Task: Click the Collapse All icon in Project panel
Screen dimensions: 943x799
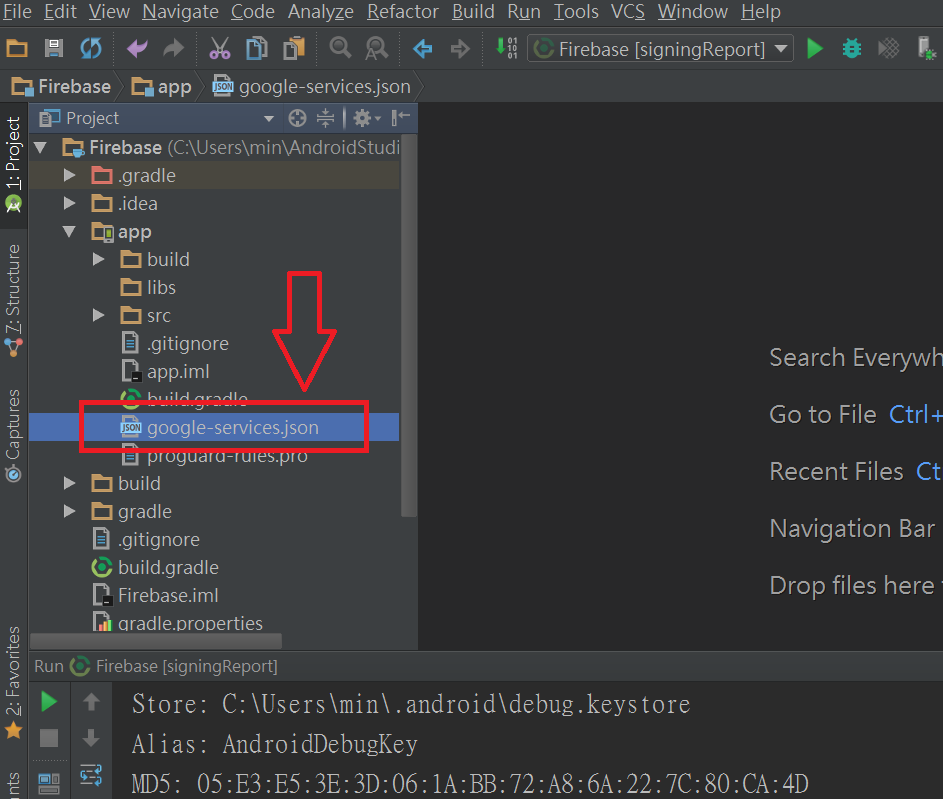Action: [325, 118]
